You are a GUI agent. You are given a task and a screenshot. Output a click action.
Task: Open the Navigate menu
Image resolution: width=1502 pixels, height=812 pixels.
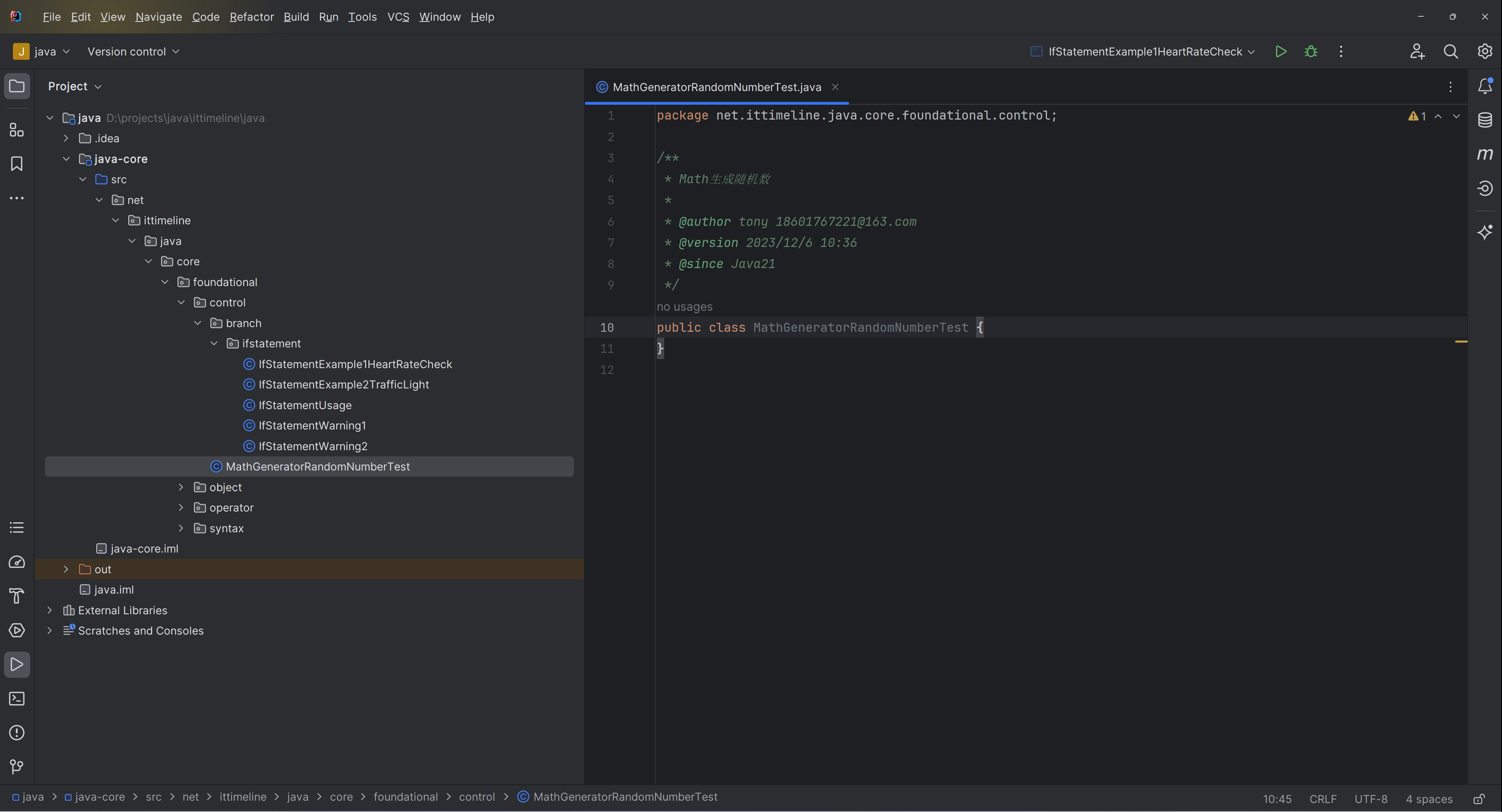(x=159, y=17)
